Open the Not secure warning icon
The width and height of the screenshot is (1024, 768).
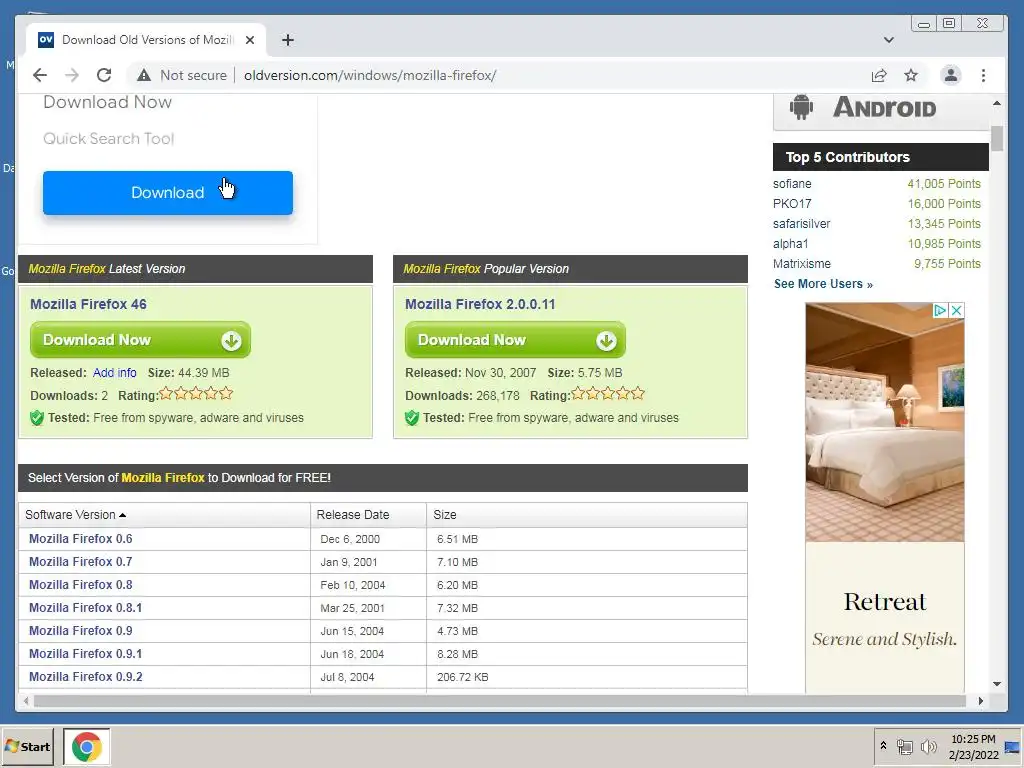[144, 75]
